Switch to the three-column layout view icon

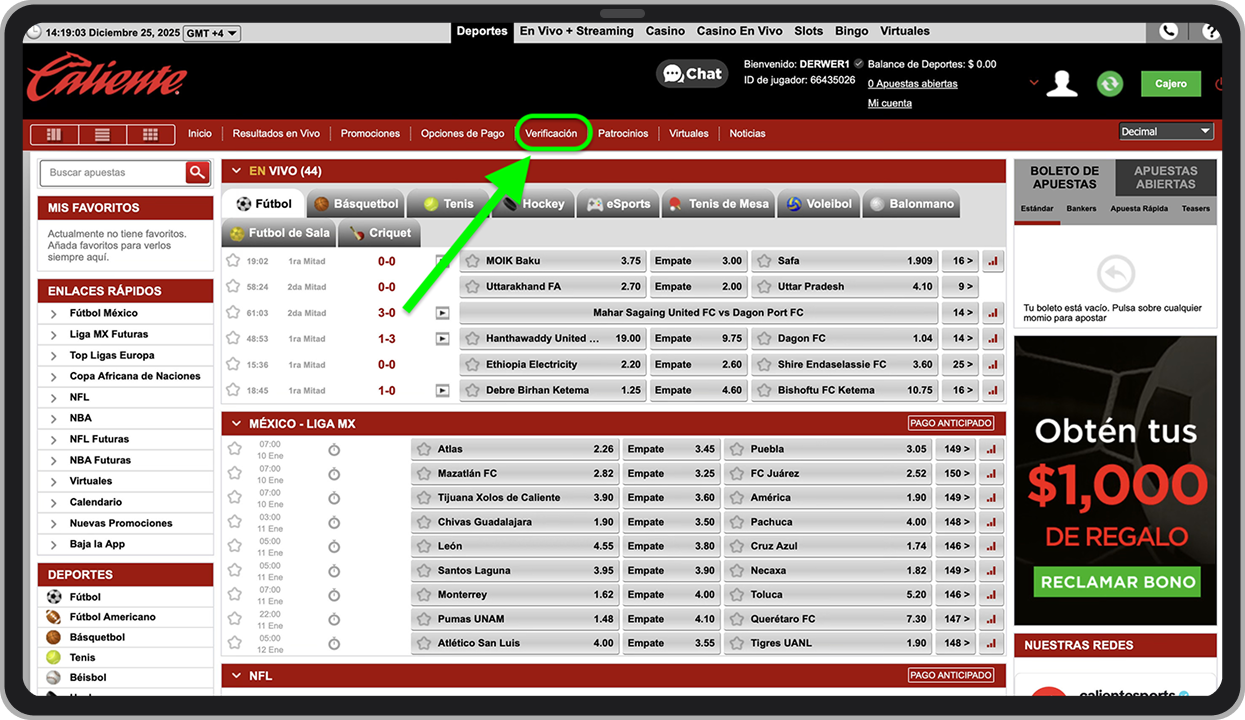click(x=54, y=134)
